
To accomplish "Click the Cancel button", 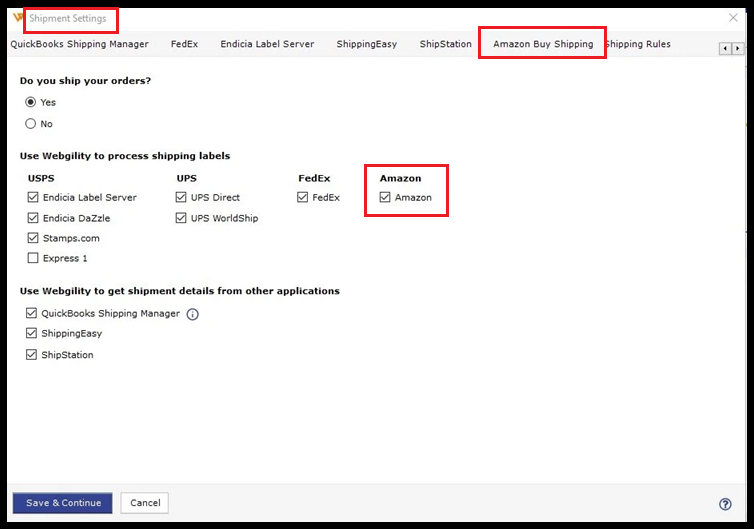I will click(x=145, y=503).
